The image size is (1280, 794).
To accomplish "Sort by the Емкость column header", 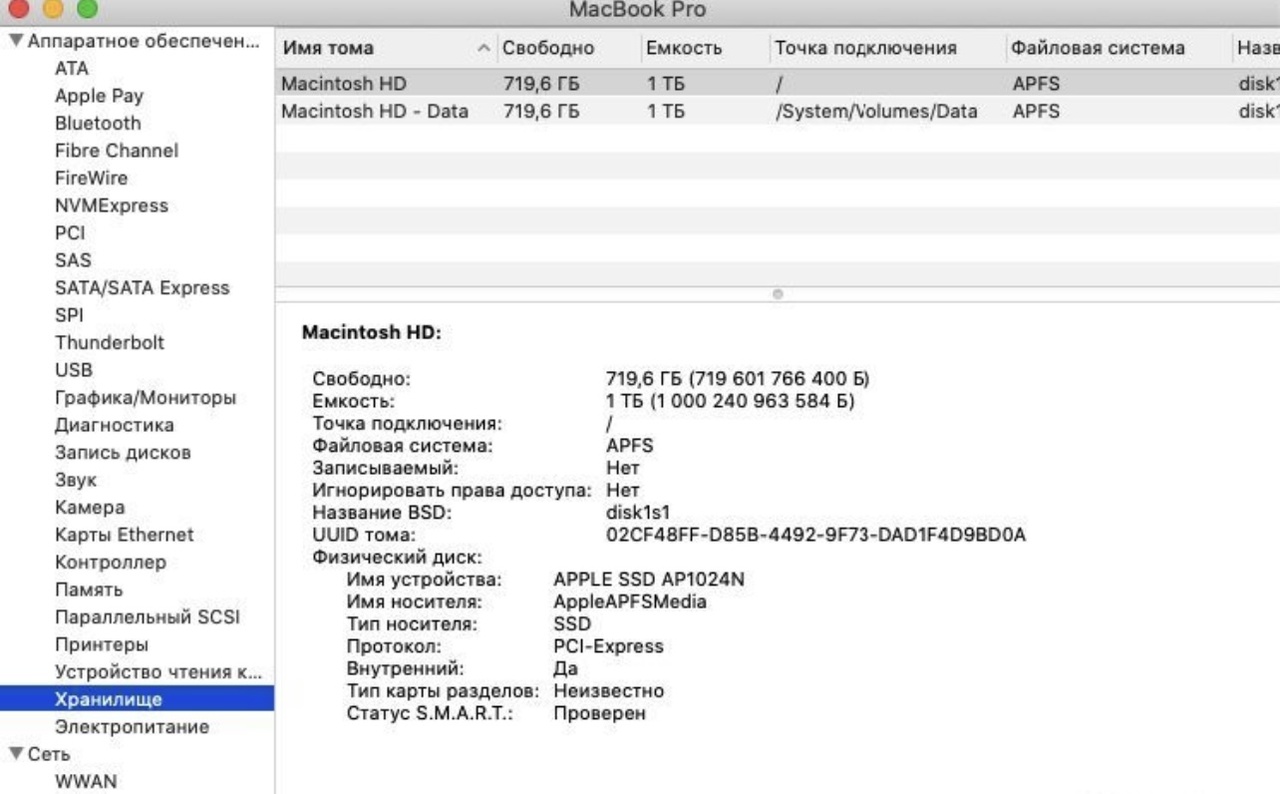I will (x=684, y=48).
